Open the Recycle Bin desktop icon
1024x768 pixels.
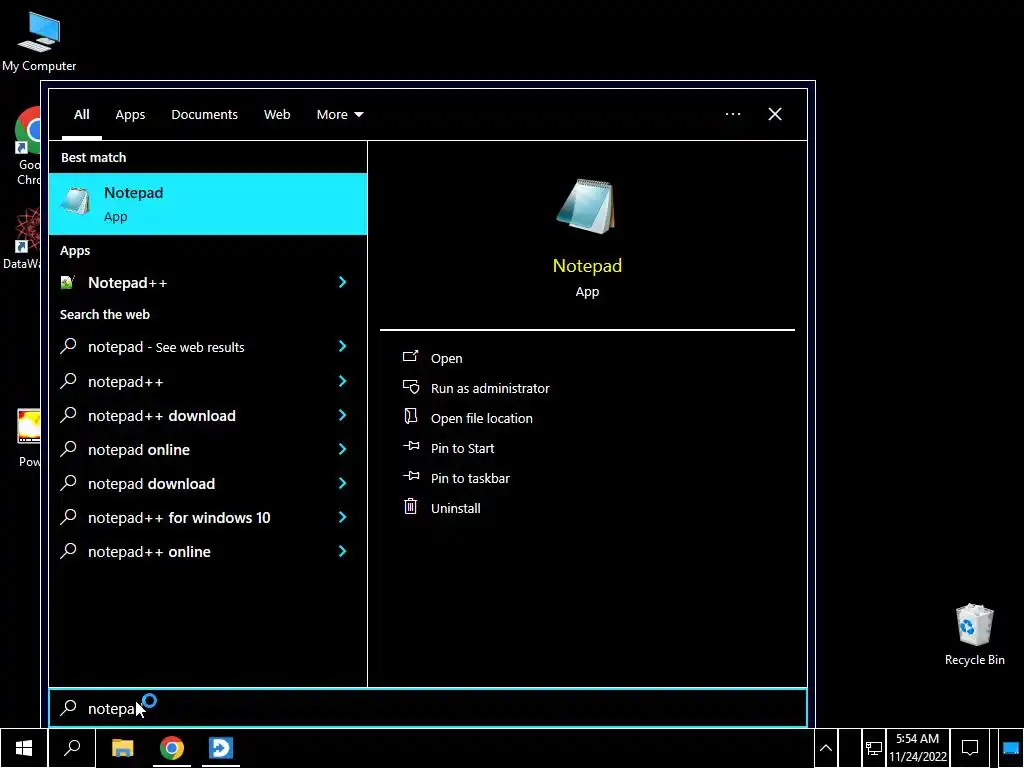click(974, 635)
